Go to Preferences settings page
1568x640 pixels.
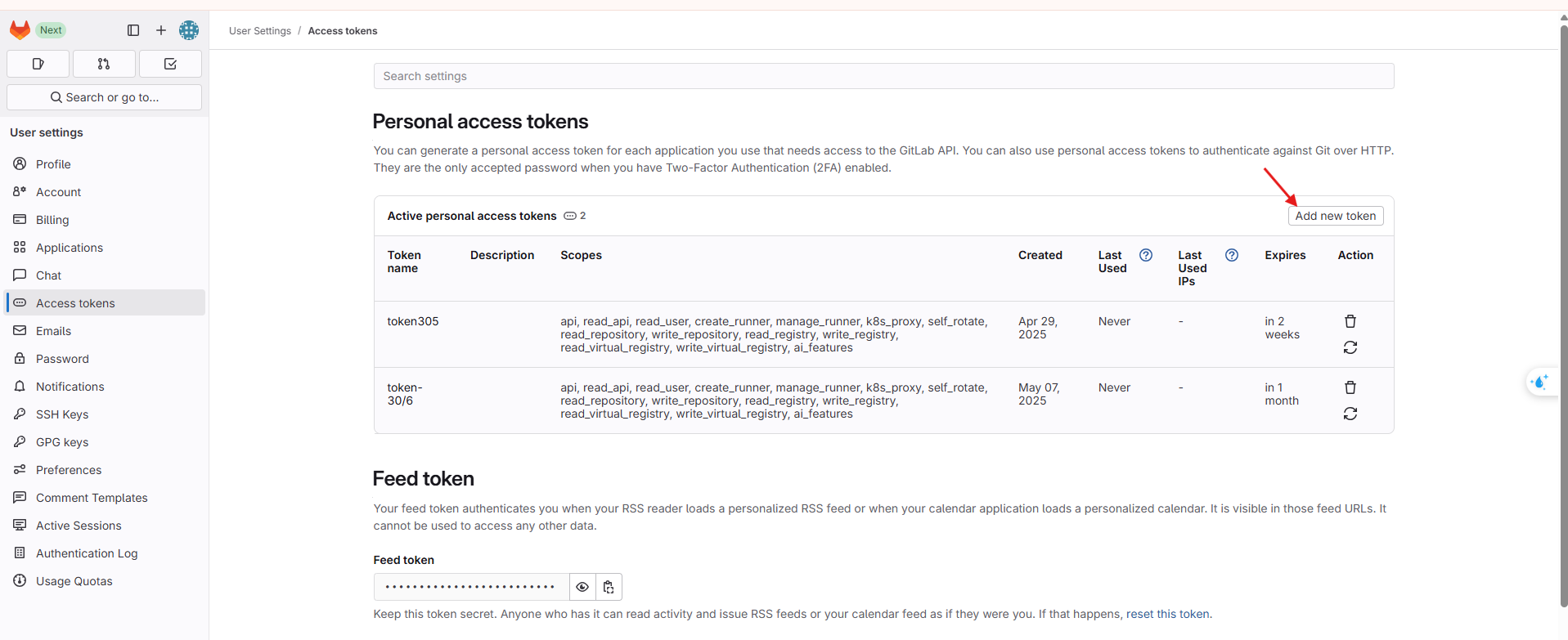(x=69, y=470)
